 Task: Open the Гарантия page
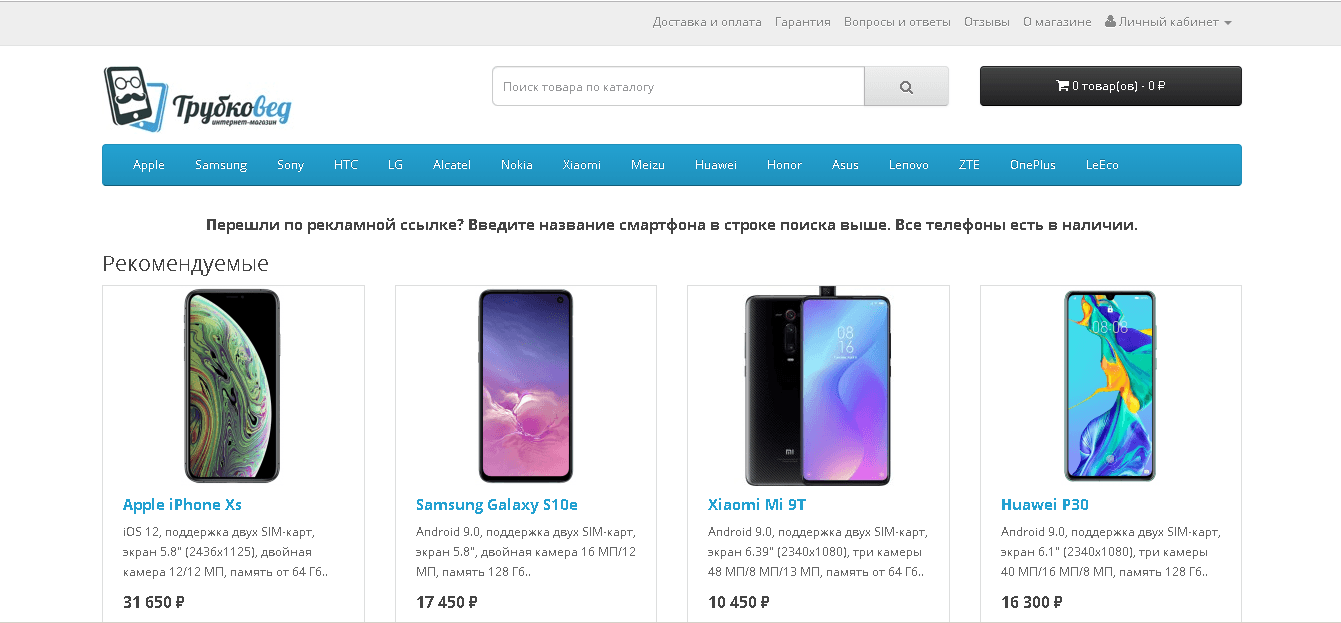802,21
